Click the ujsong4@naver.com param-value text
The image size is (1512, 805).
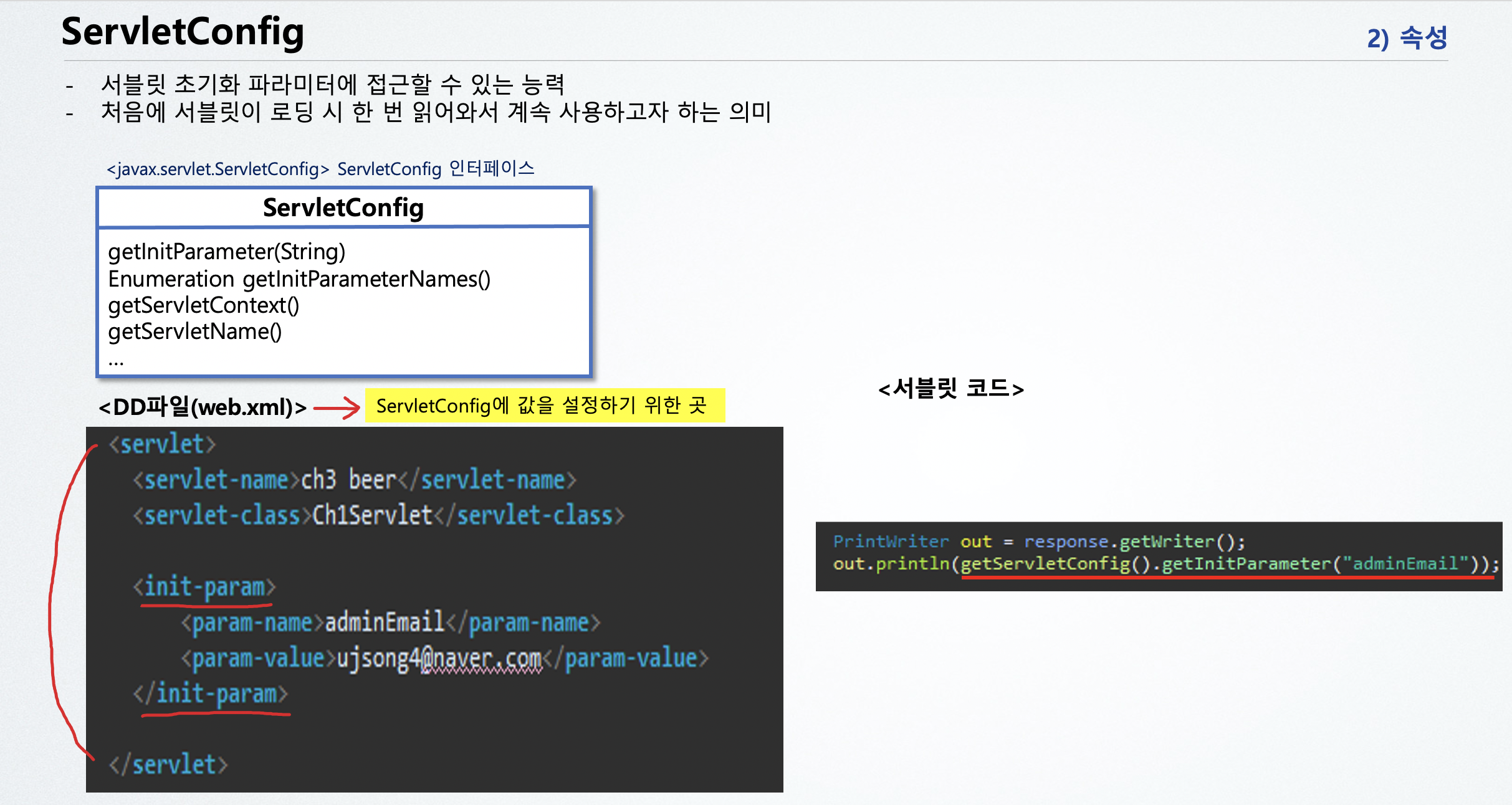pyautogui.click(x=439, y=658)
